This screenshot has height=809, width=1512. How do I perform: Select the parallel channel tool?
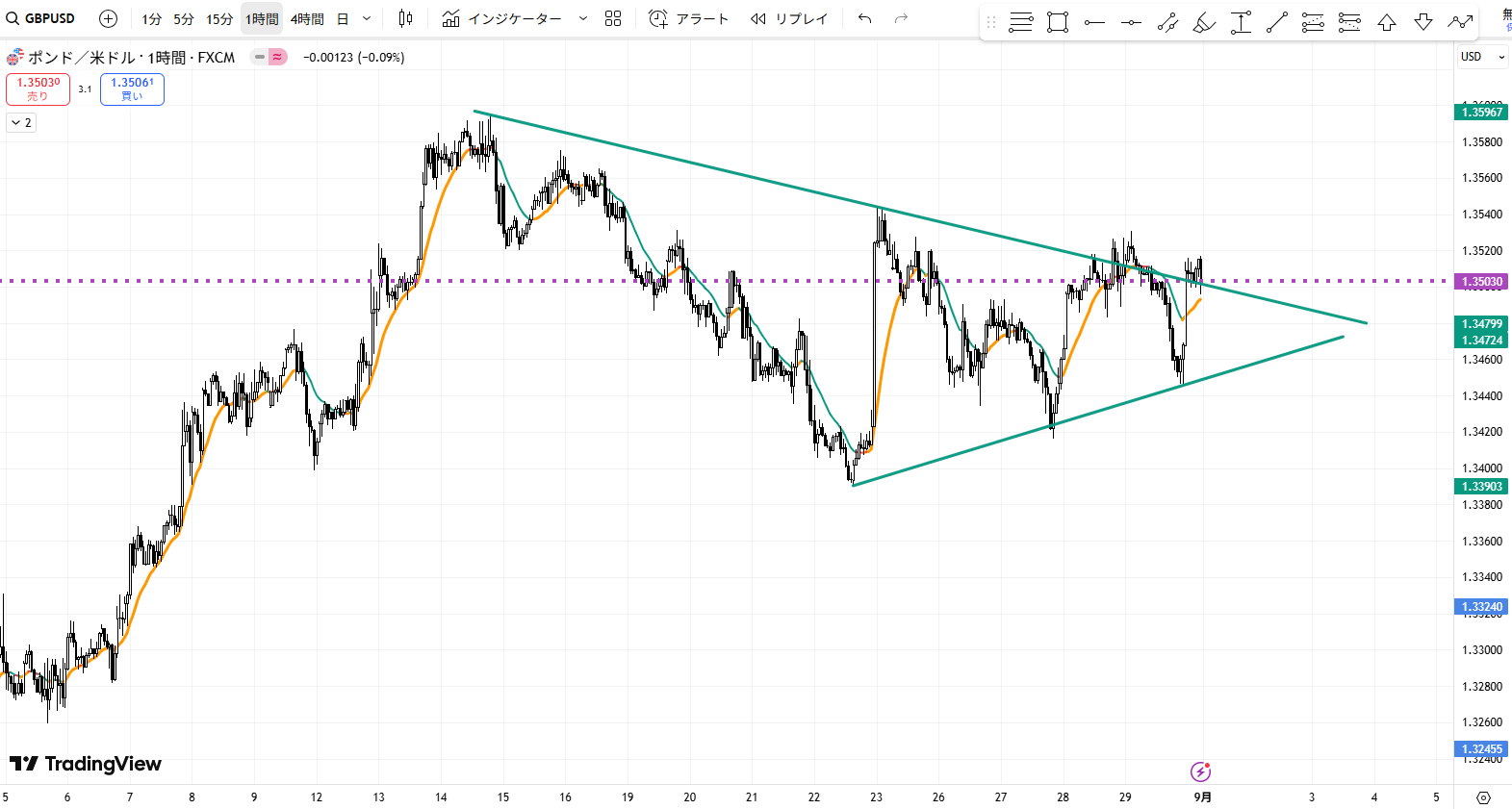tap(1167, 22)
